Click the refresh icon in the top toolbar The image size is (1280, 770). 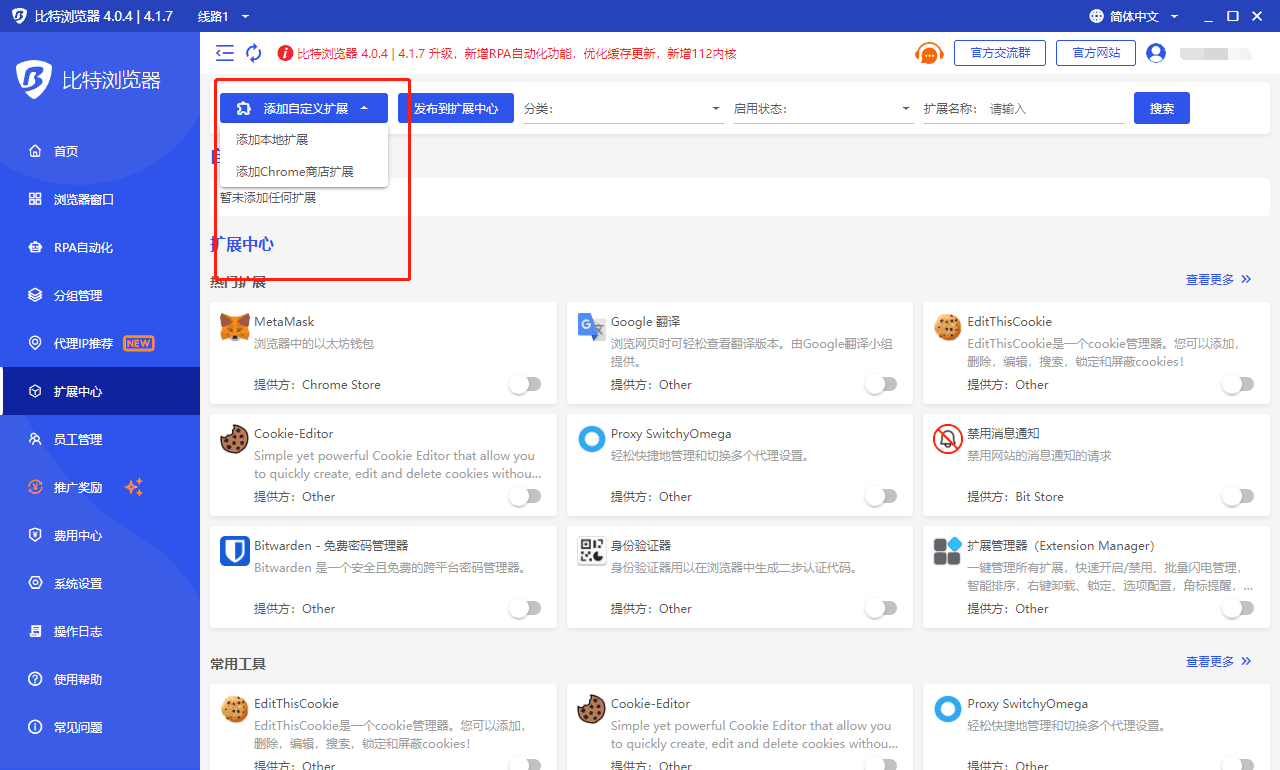point(253,53)
